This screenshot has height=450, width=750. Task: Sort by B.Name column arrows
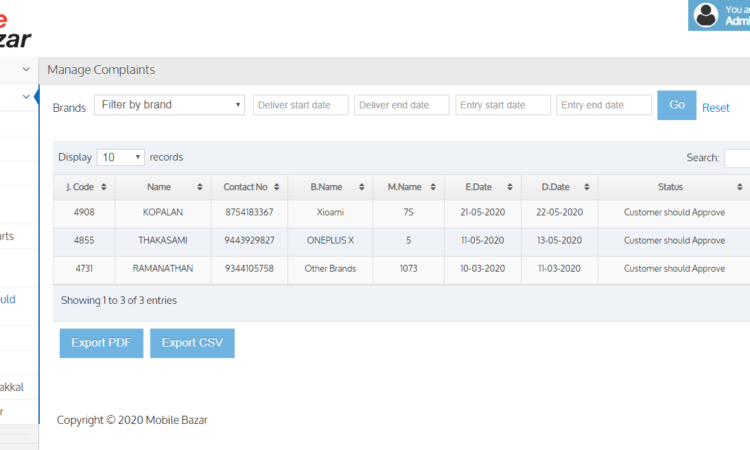pos(363,187)
